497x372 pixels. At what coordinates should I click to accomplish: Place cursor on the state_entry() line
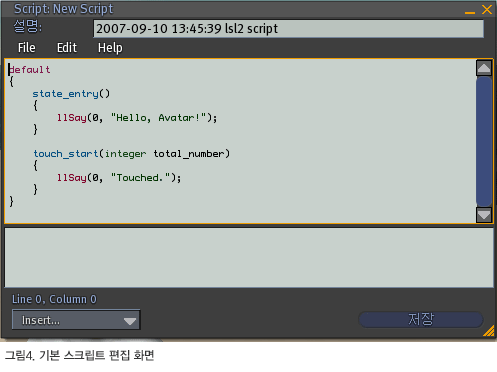[x=71, y=94]
